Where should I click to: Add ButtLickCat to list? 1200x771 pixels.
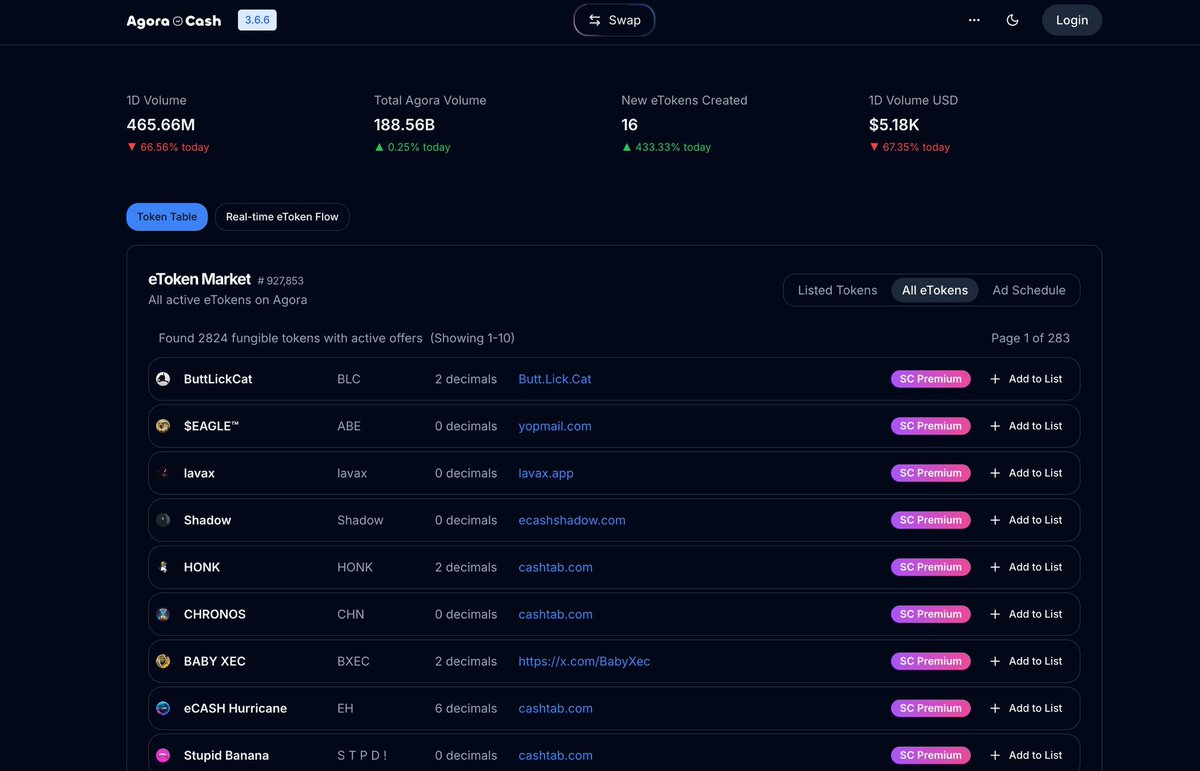[1026, 379]
